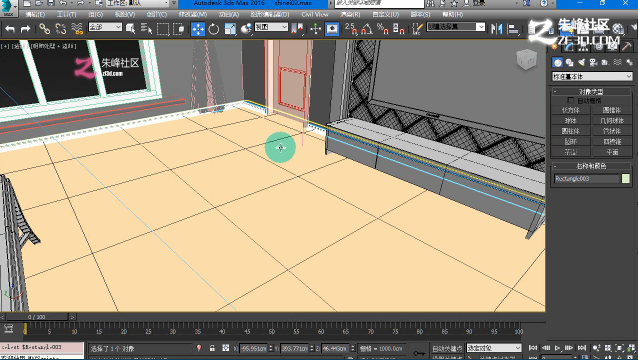Open the workspace 工作区 dropdown
Viewport: 638px width, 360px height.
coord(138,3)
